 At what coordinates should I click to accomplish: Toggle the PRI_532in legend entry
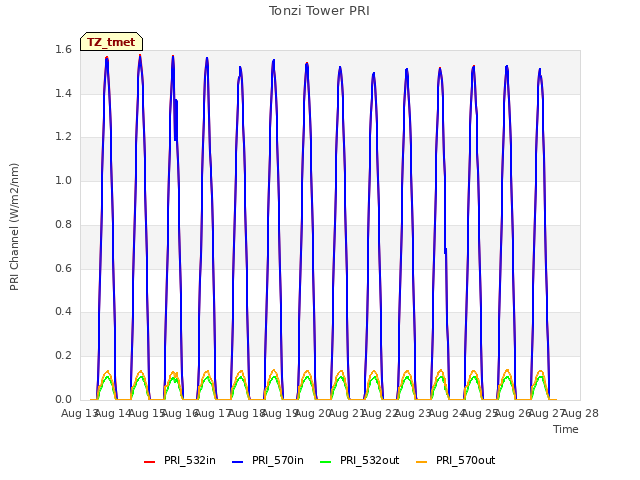click(x=180, y=460)
